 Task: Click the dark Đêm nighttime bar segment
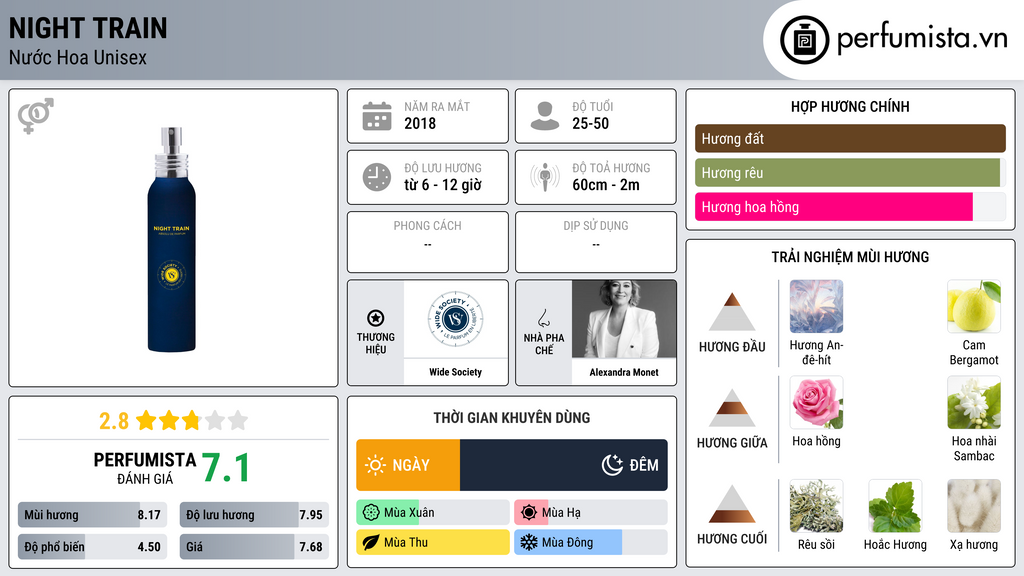pos(564,465)
